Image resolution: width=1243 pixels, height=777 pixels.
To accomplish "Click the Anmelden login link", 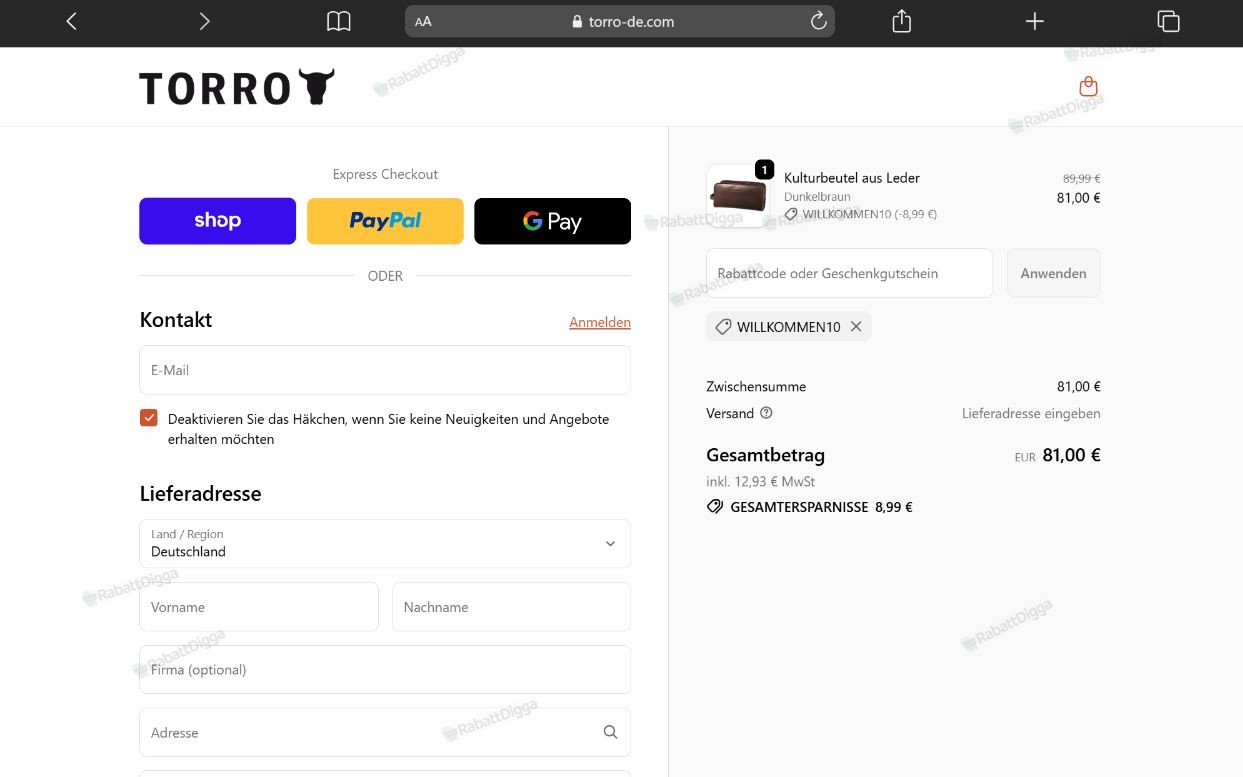I will 600,322.
